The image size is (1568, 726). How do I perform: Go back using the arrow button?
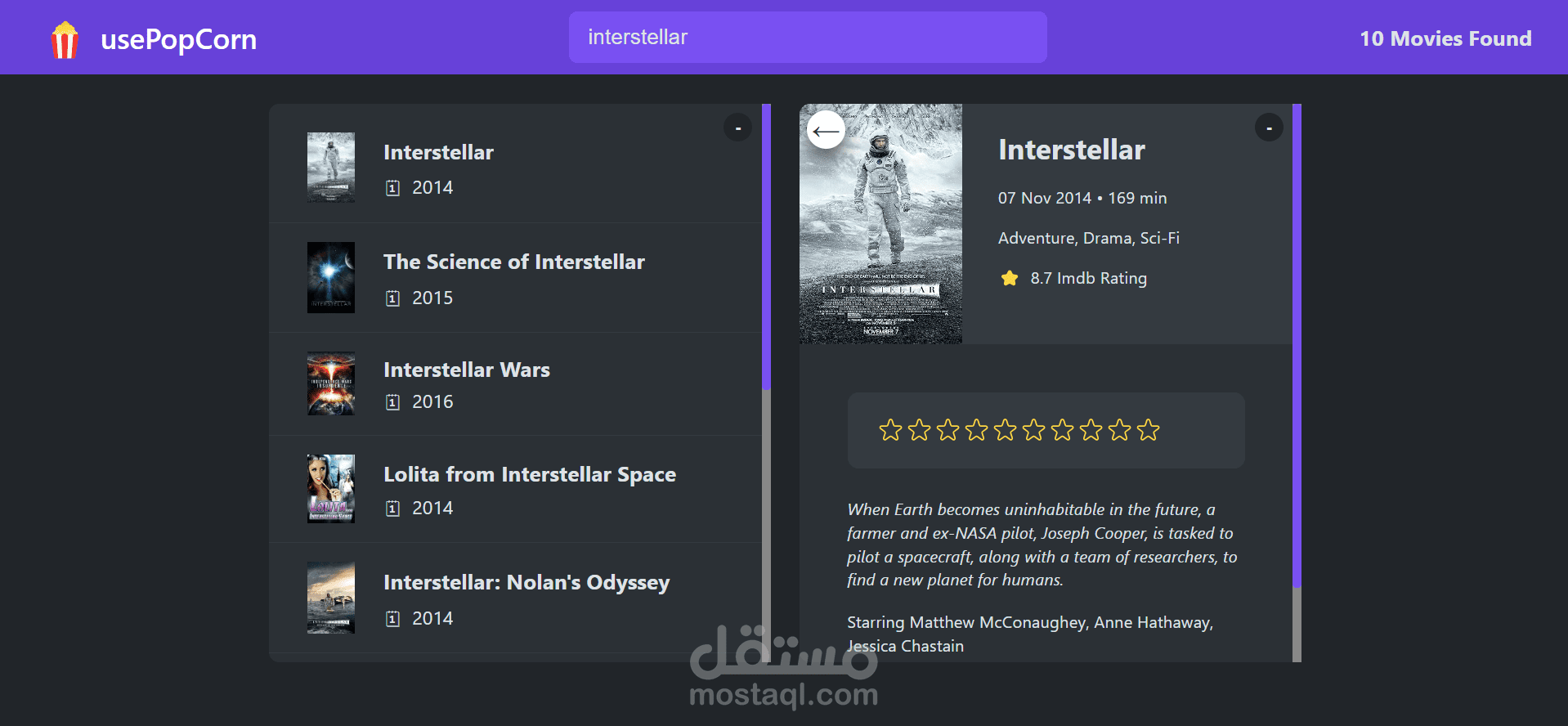coord(826,130)
